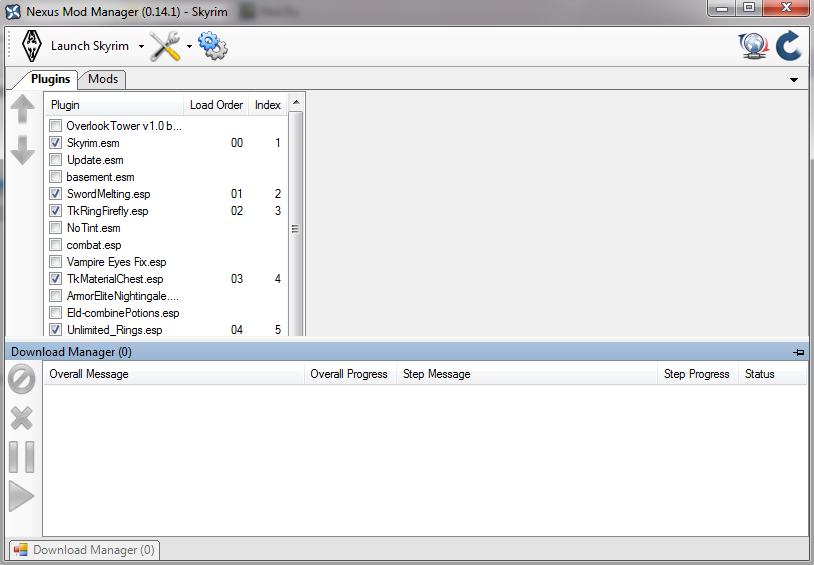This screenshot has width=814, height=565.
Task: Select Vampire Eyes Fix.esp plugin name
Action: click(x=116, y=262)
